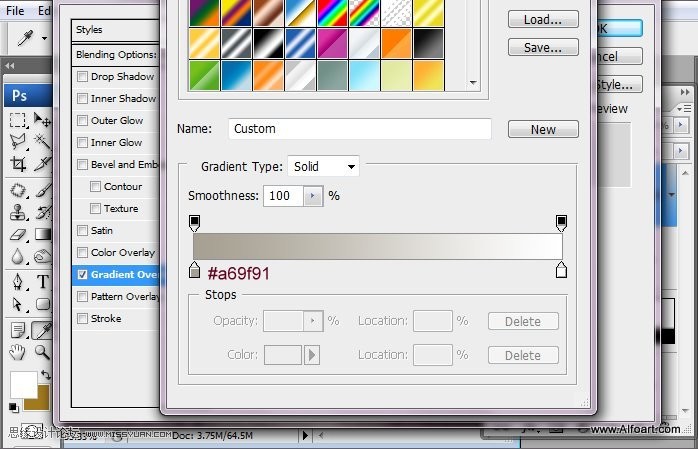Select the Rounded Rectangle shape tool

tap(42, 304)
